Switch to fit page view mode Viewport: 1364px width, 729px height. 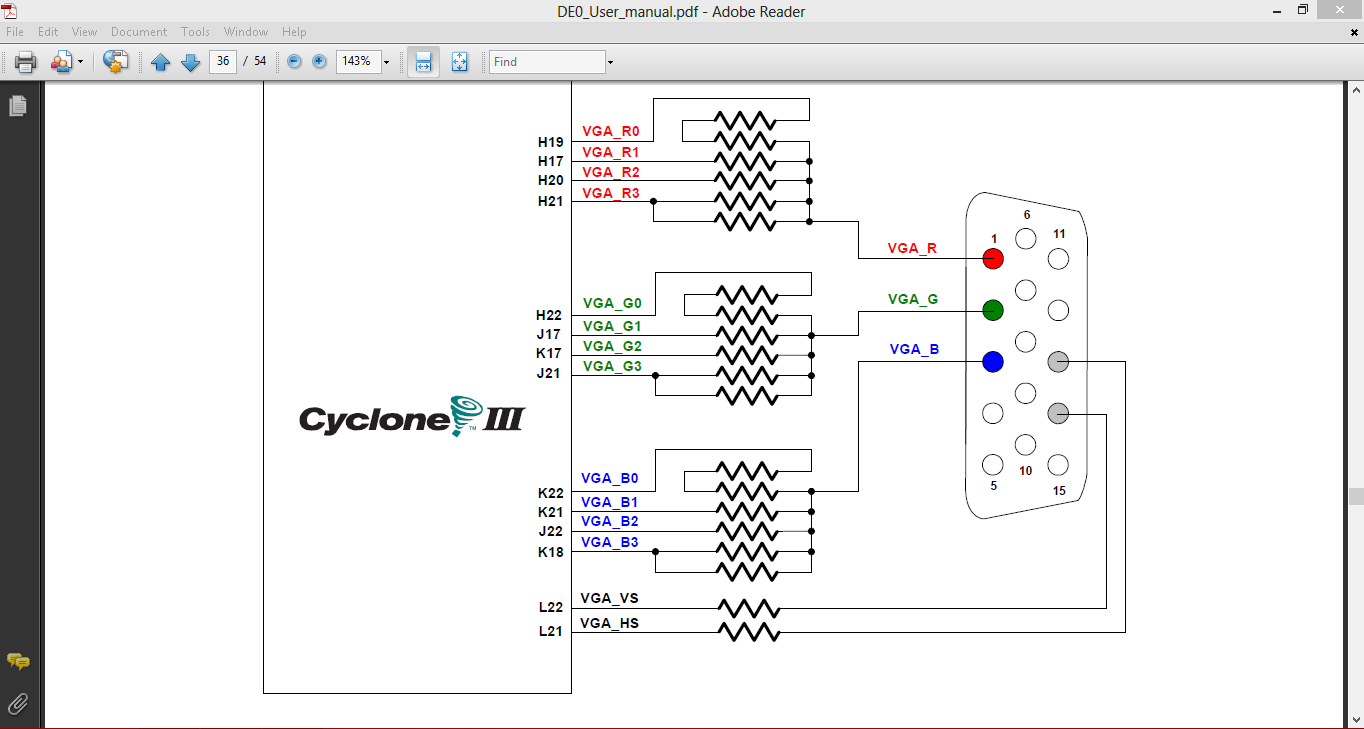coord(459,61)
